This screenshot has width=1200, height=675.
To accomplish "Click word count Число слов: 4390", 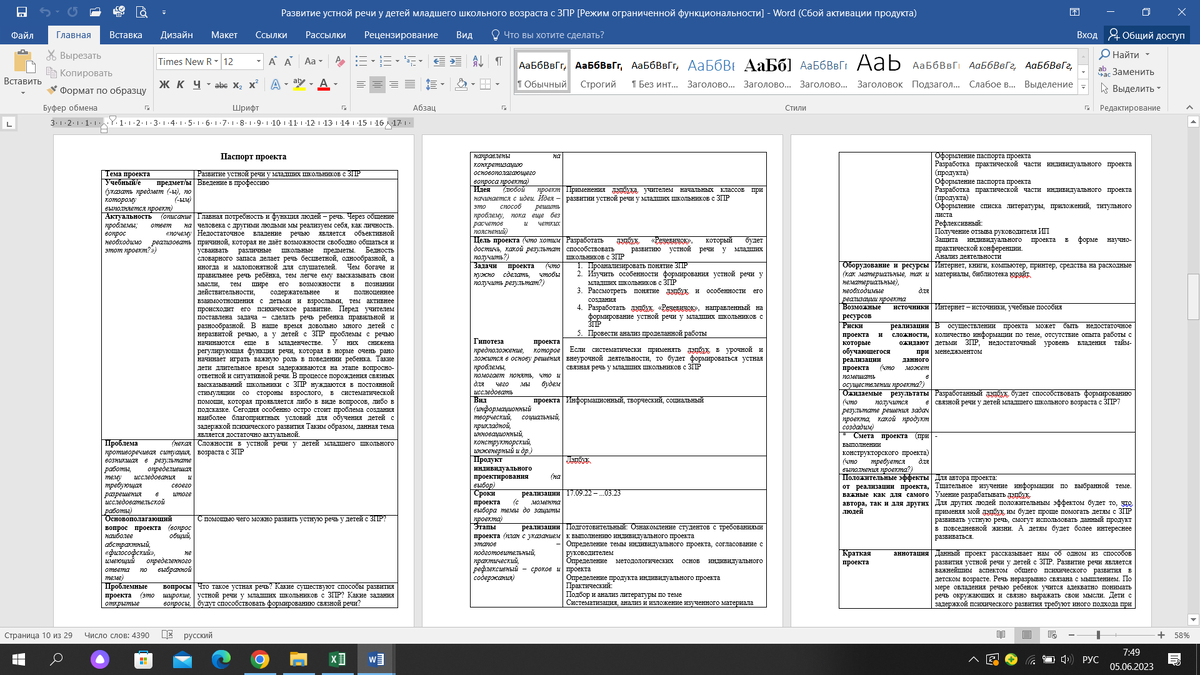I will coord(117,635).
